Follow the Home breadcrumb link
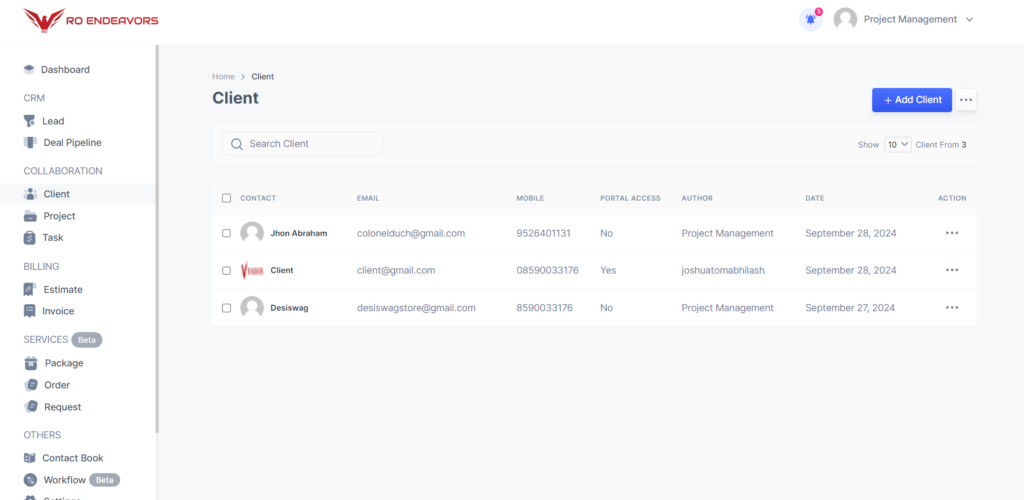Screen dimensions: 1024x500 [223, 77]
